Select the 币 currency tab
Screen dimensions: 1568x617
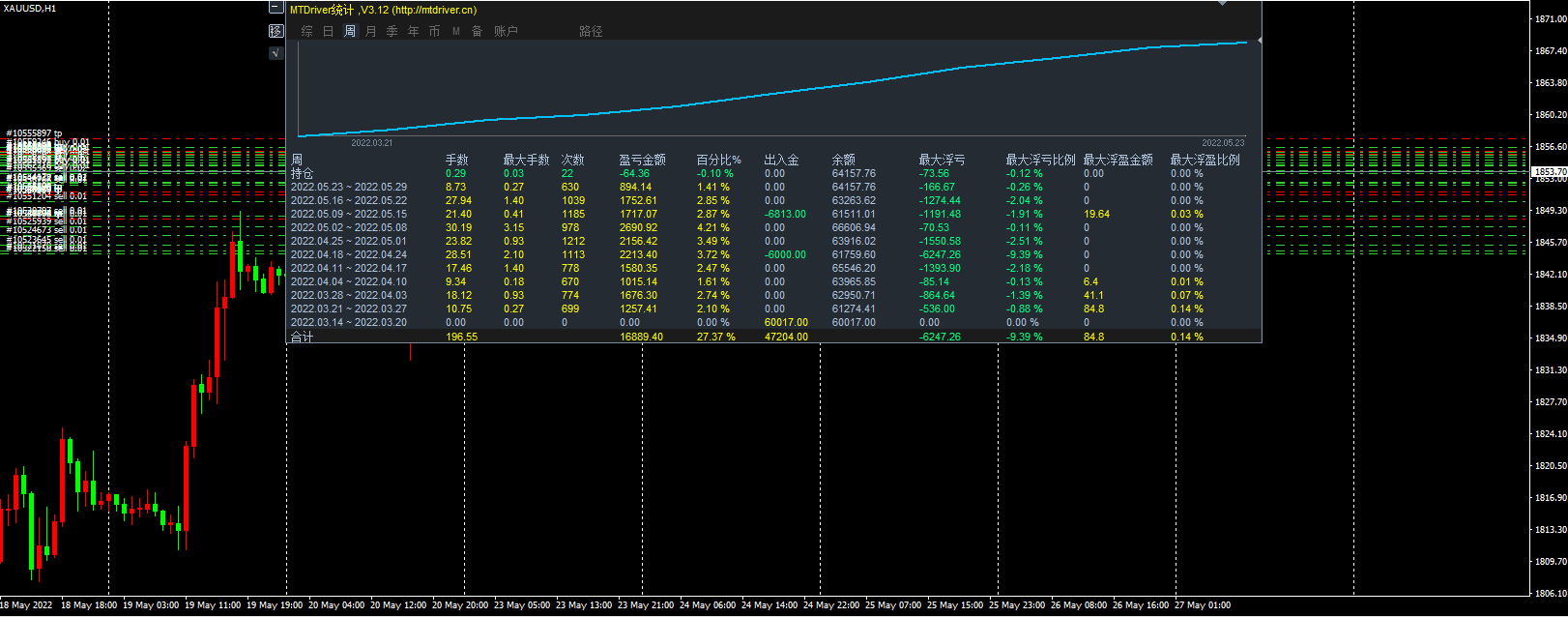(435, 31)
